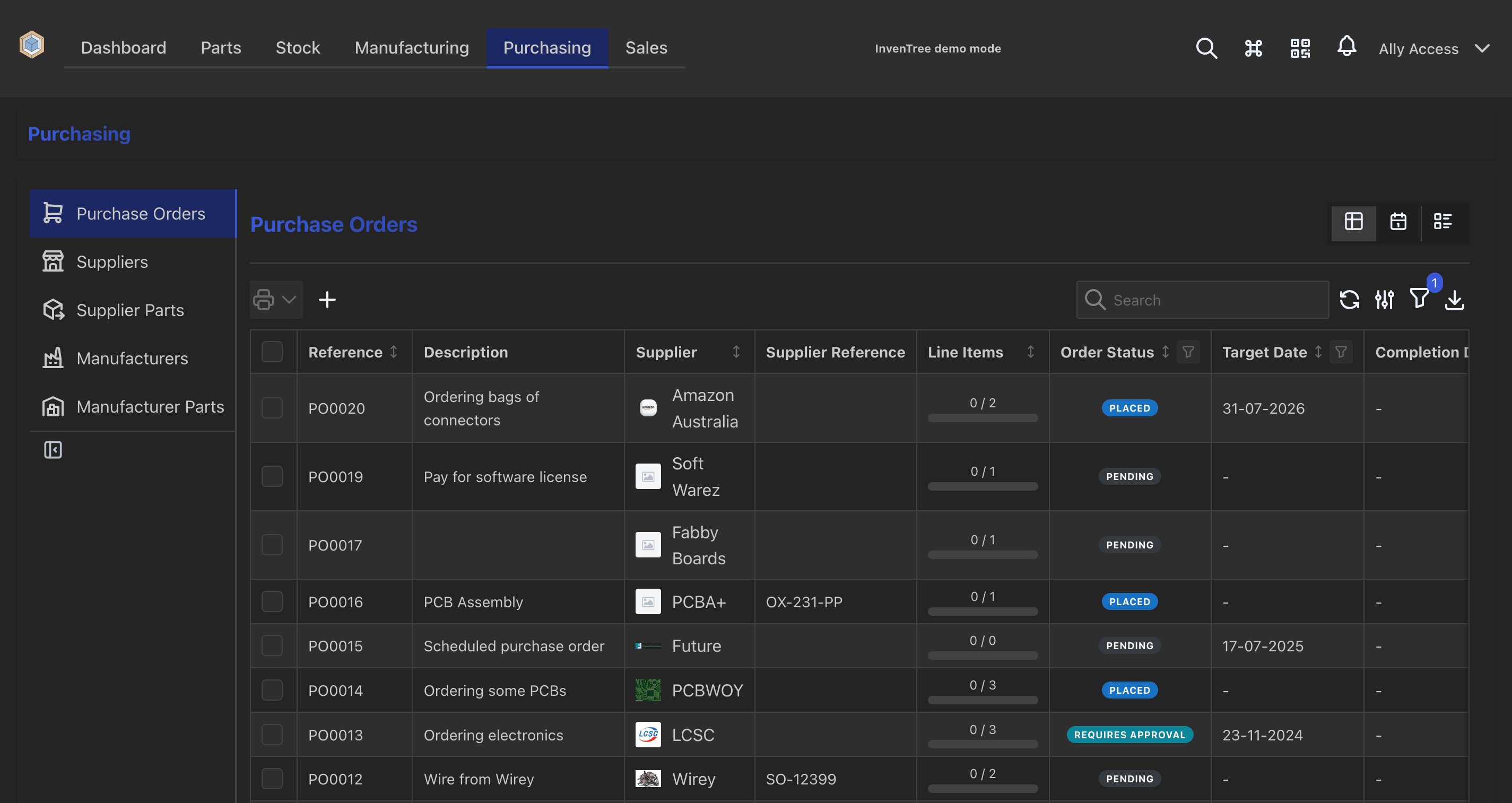The image size is (1512, 803).
Task: Toggle the select-all rows checkbox
Action: click(272, 352)
